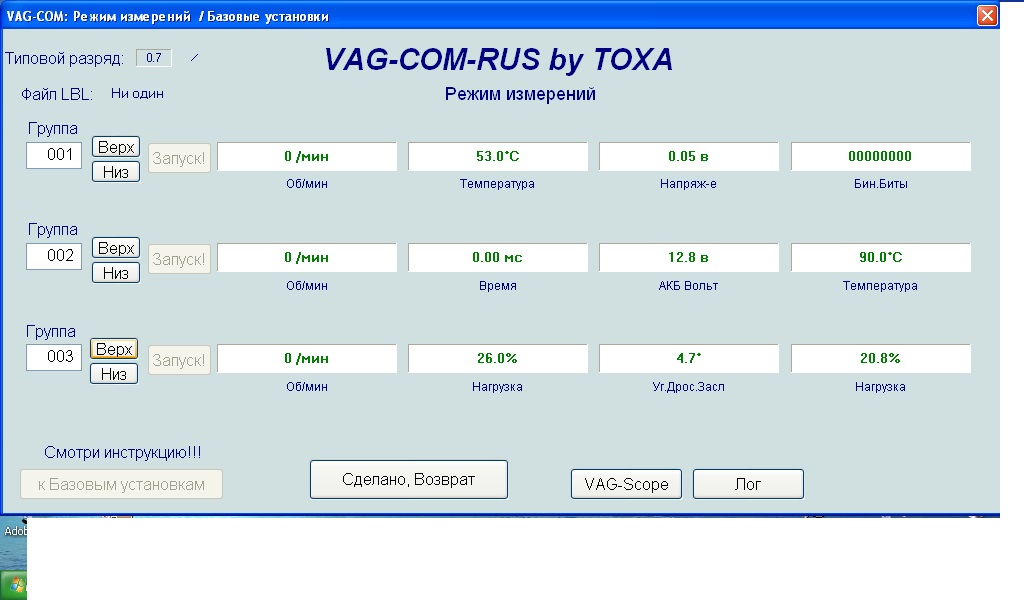Image resolution: width=1024 pixels, height=600 pixels.
Task: Select group 001 RPM value 0 /мин
Action: tap(306, 156)
